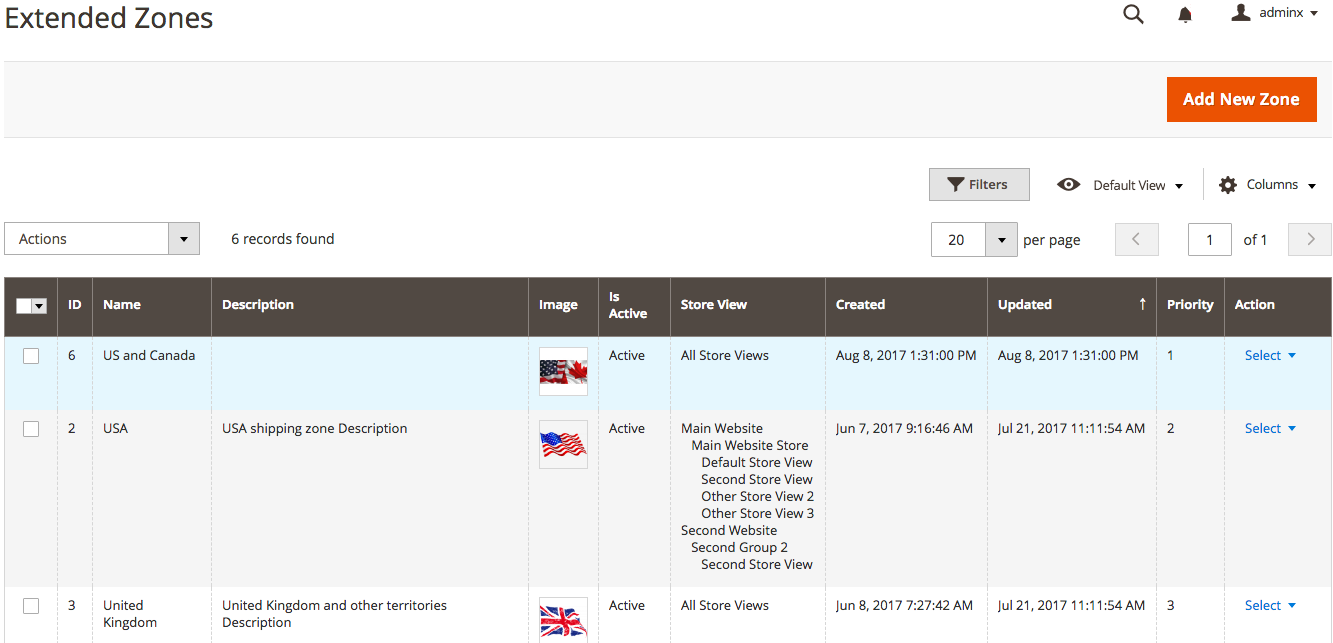
Task: Click 'Second Website' in USA row
Action: pyautogui.click(x=729, y=530)
